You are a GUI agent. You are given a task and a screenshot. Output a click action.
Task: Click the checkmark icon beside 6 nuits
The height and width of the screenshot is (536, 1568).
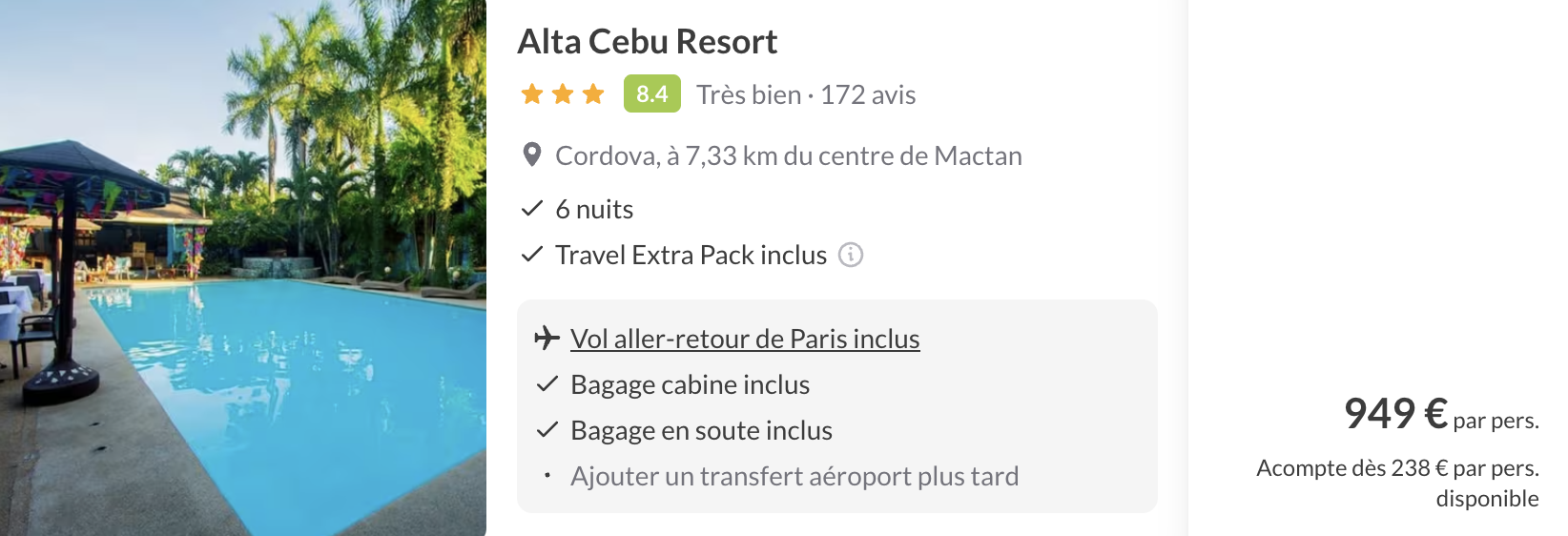click(532, 209)
